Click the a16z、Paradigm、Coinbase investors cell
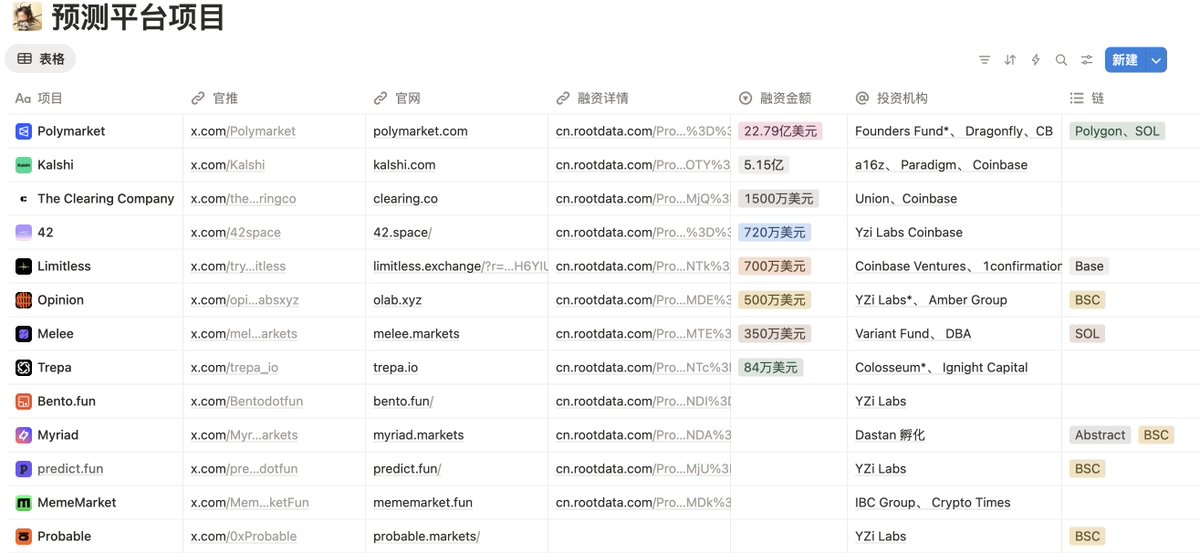1200x553 pixels. pyautogui.click(x=954, y=165)
